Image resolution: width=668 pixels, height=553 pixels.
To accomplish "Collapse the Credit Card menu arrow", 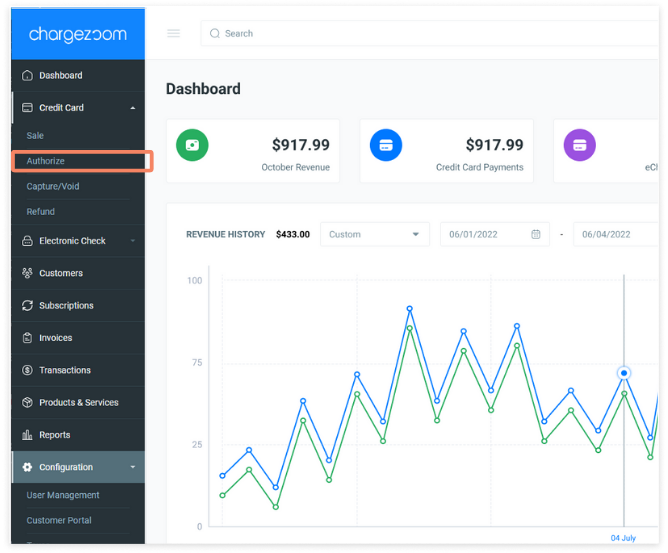I will (x=133, y=108).
